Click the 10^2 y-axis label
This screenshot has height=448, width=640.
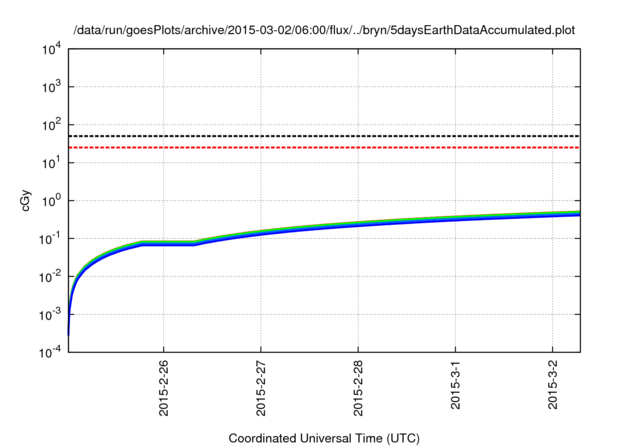pos(52,125)
